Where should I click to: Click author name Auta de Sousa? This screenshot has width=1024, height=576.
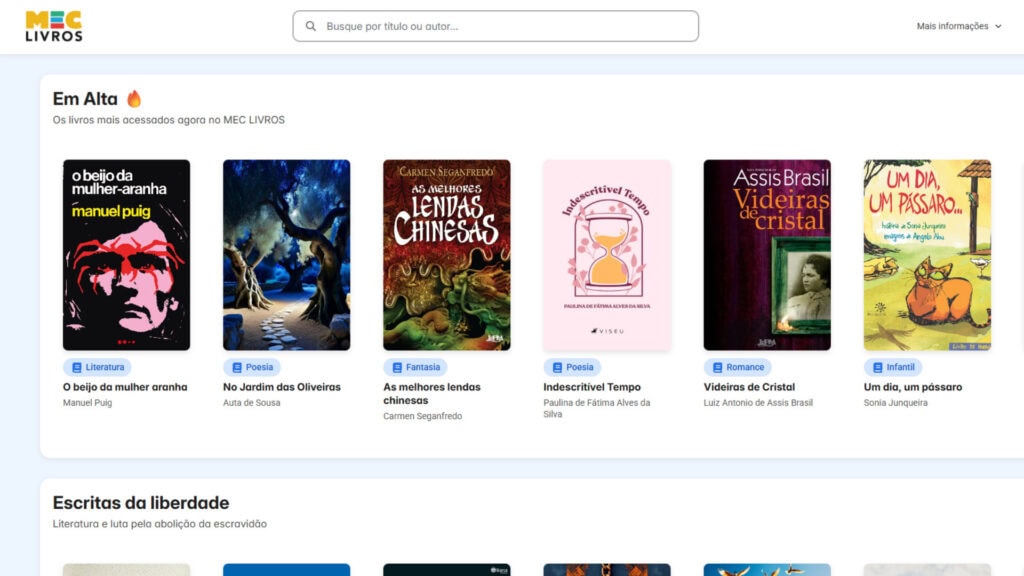click(x=251, y=403)
